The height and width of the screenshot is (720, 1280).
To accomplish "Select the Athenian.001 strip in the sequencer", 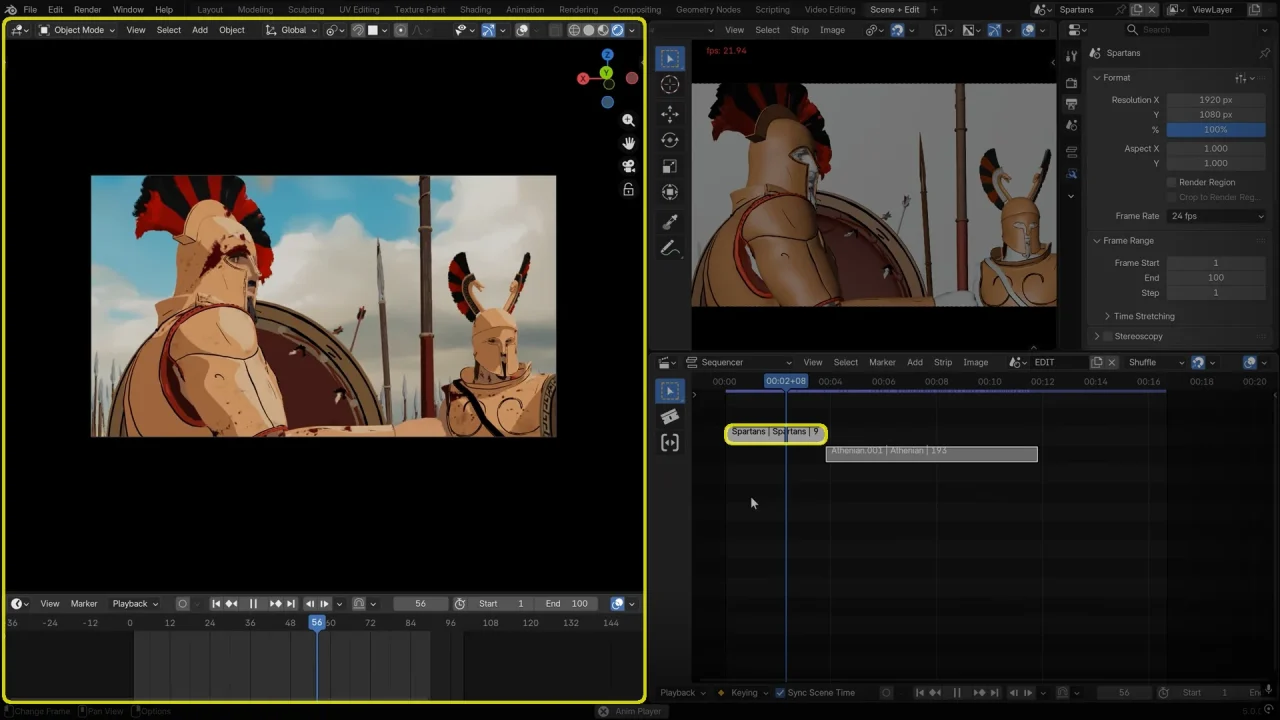I will pyautogui.click(x=930, y=451).
